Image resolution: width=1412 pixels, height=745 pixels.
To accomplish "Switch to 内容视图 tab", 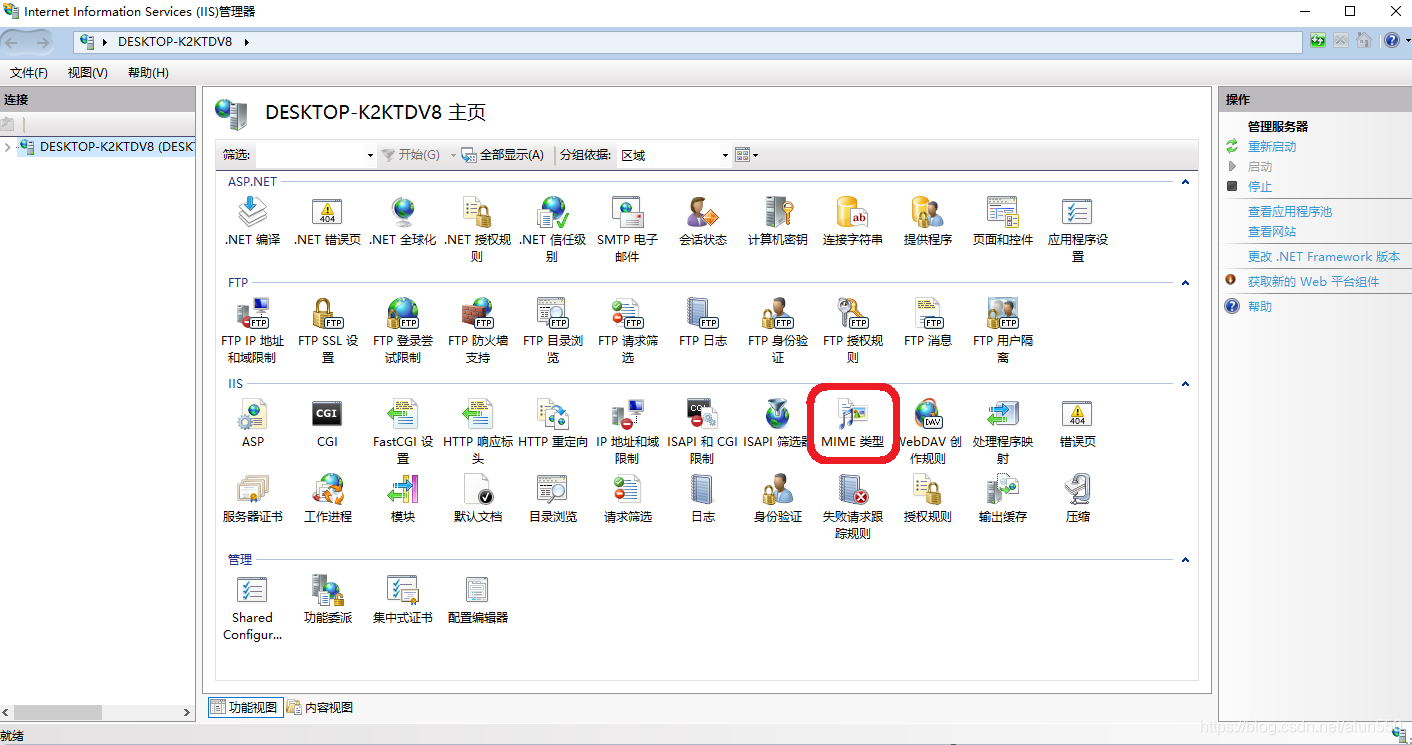I will (x=320, y=708).
